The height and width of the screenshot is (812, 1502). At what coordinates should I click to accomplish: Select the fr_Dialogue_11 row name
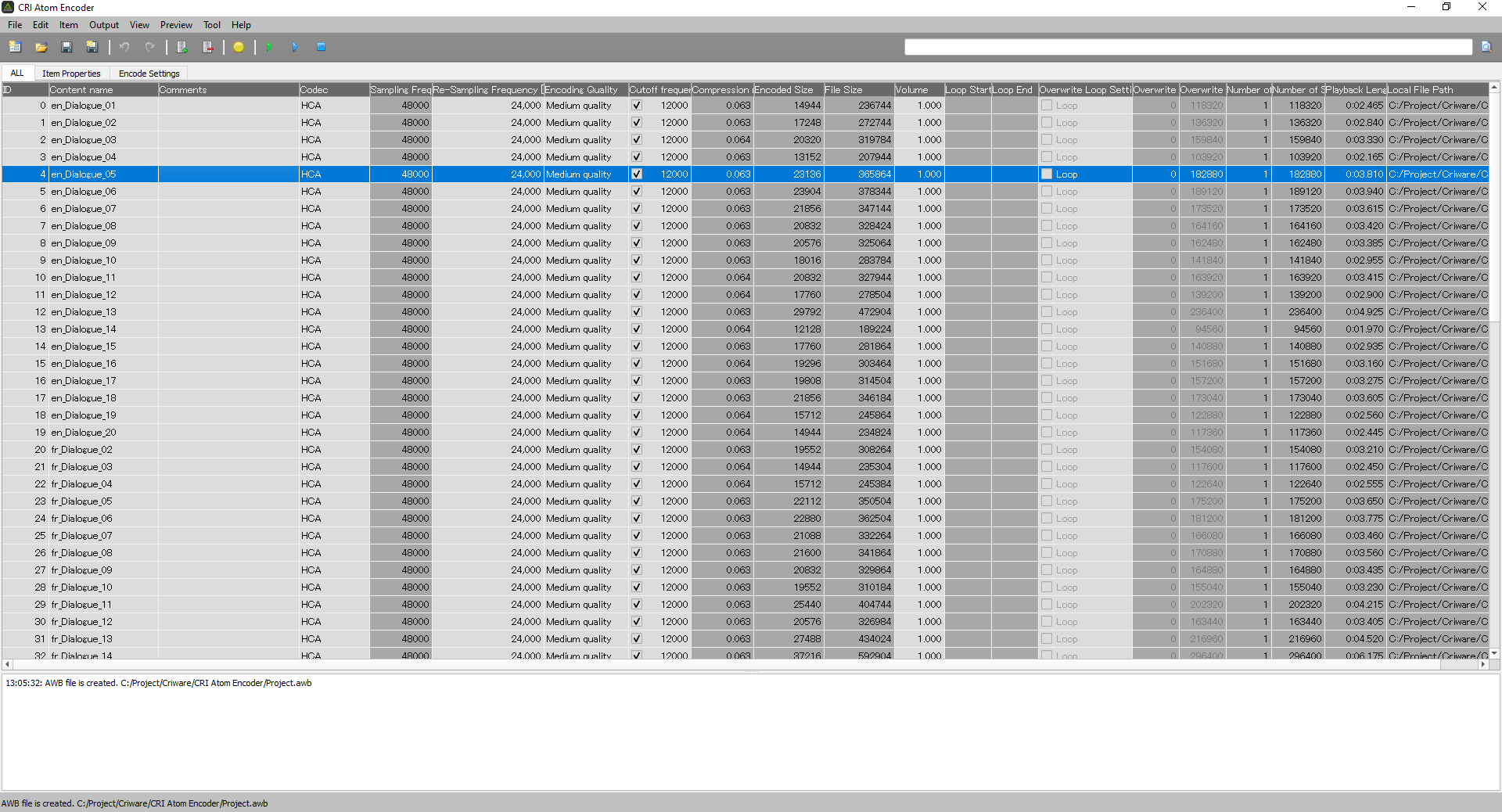click(81, 605)
